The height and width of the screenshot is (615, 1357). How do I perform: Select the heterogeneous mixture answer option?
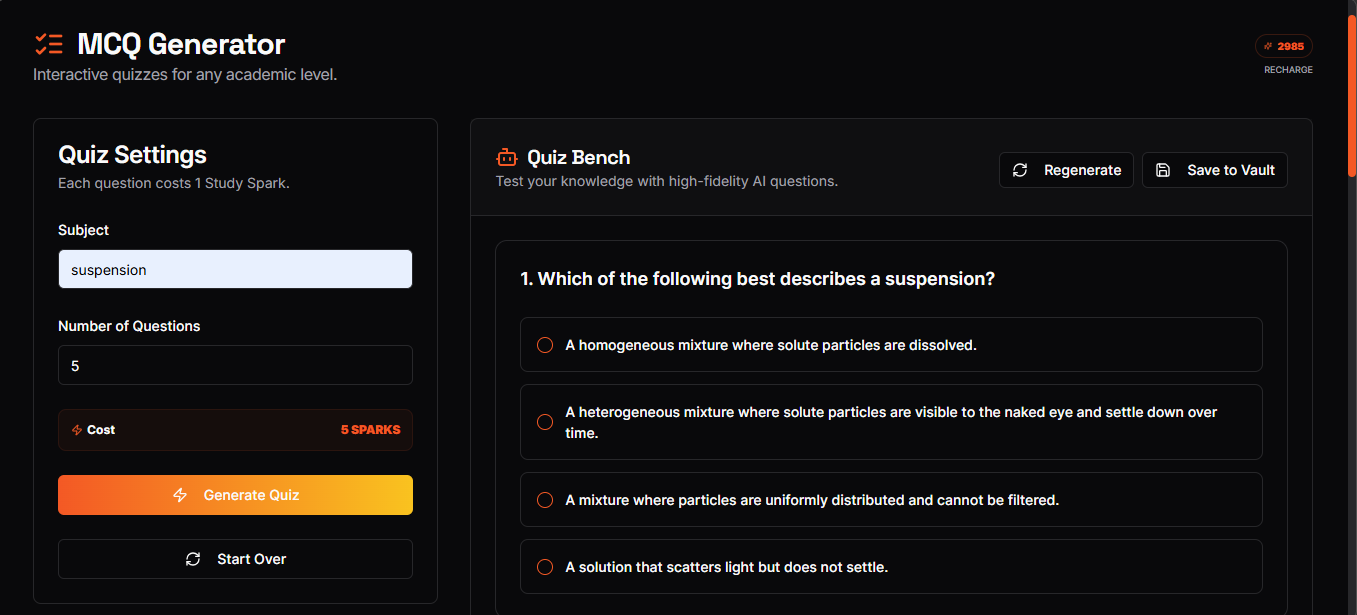coord(891,422)
